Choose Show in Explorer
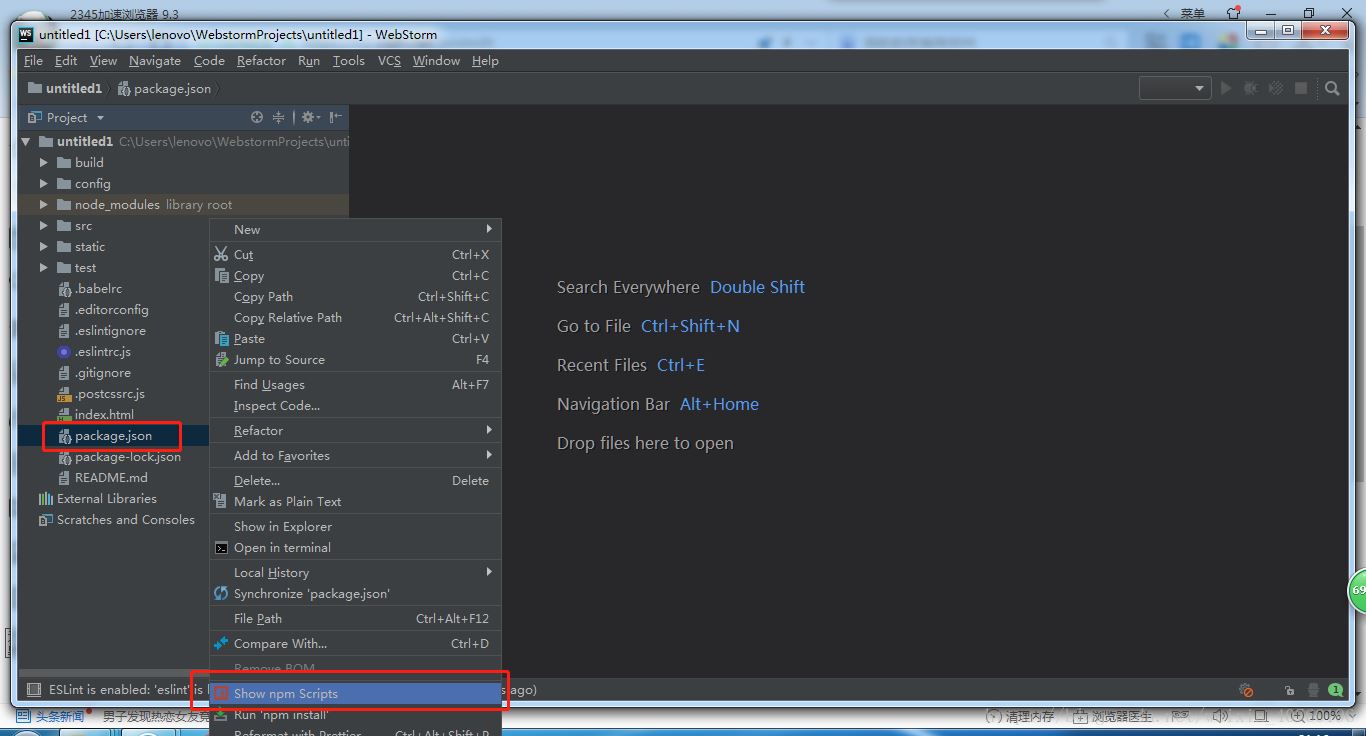The image size is (1366, 736). click(x=355, y=527)
